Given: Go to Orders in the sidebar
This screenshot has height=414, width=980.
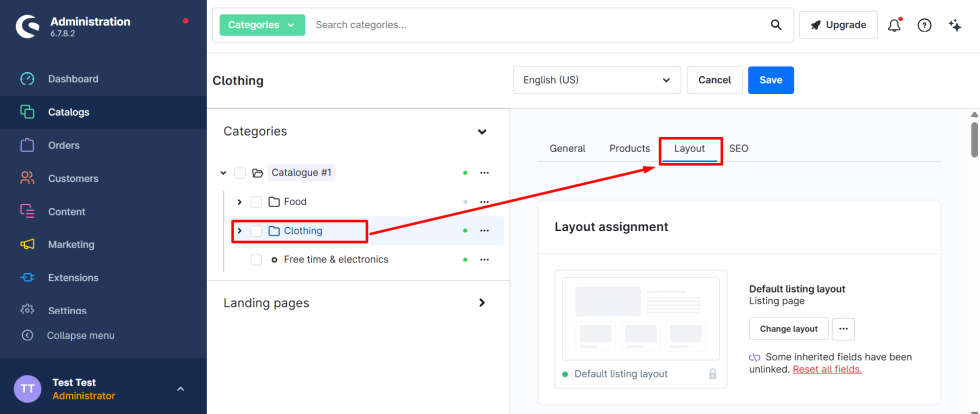Looking at the screenshot, I should tap(63, 145).
